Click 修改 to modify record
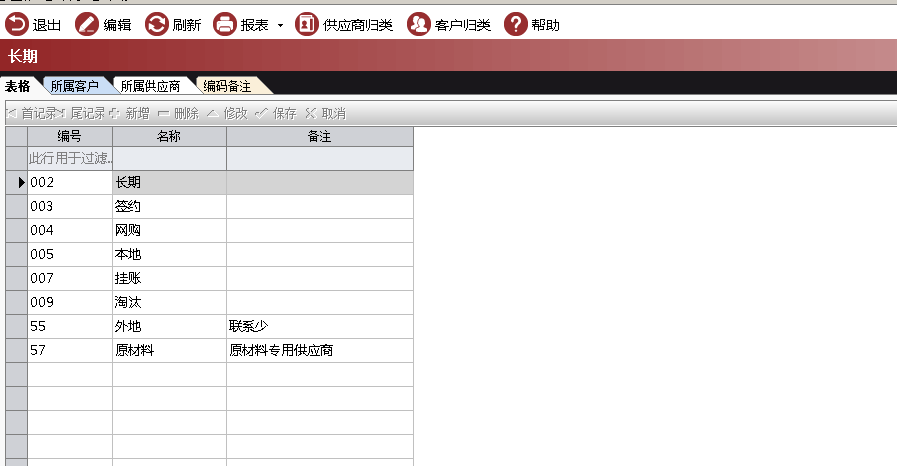 (228, 113)
